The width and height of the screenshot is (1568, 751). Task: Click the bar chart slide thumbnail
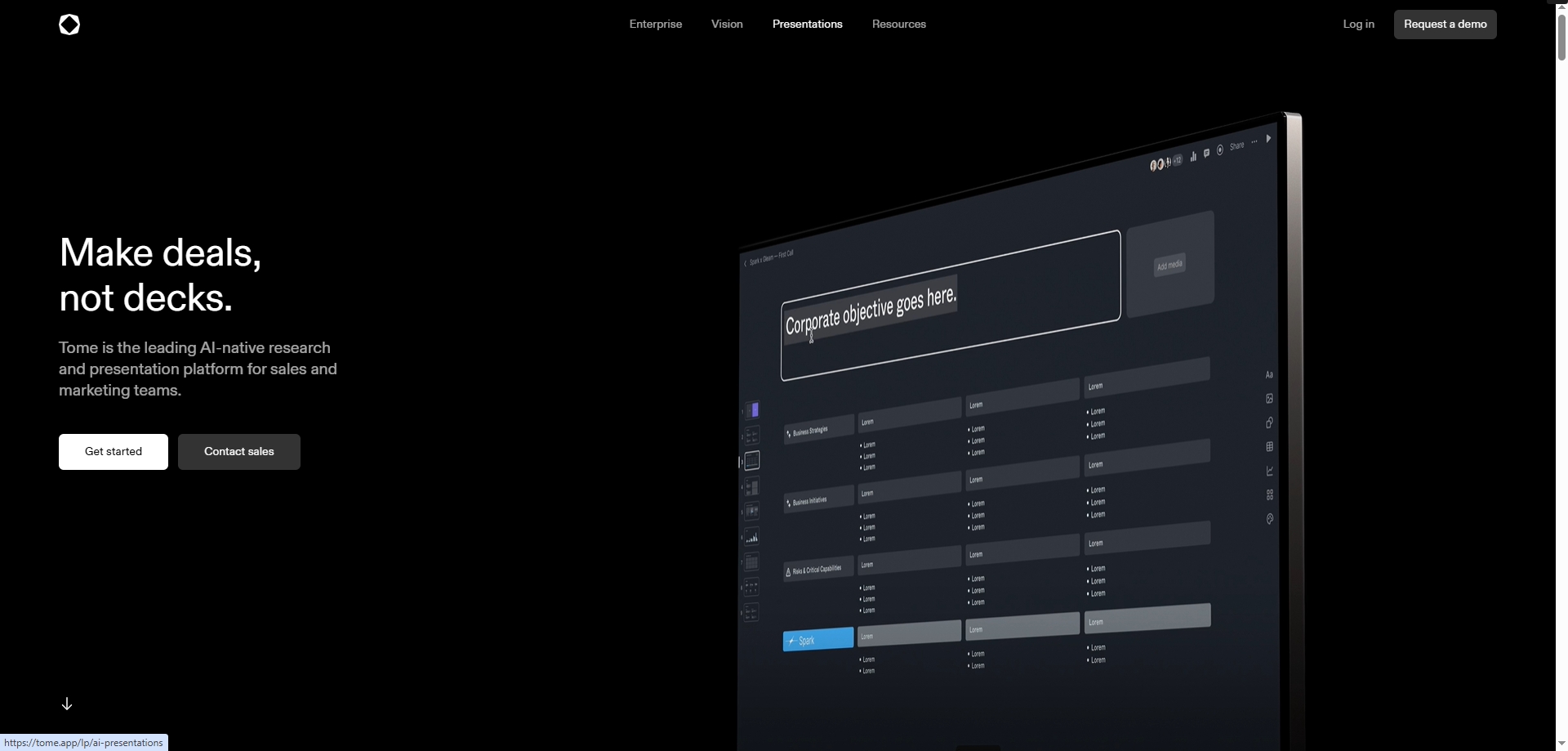752,537
